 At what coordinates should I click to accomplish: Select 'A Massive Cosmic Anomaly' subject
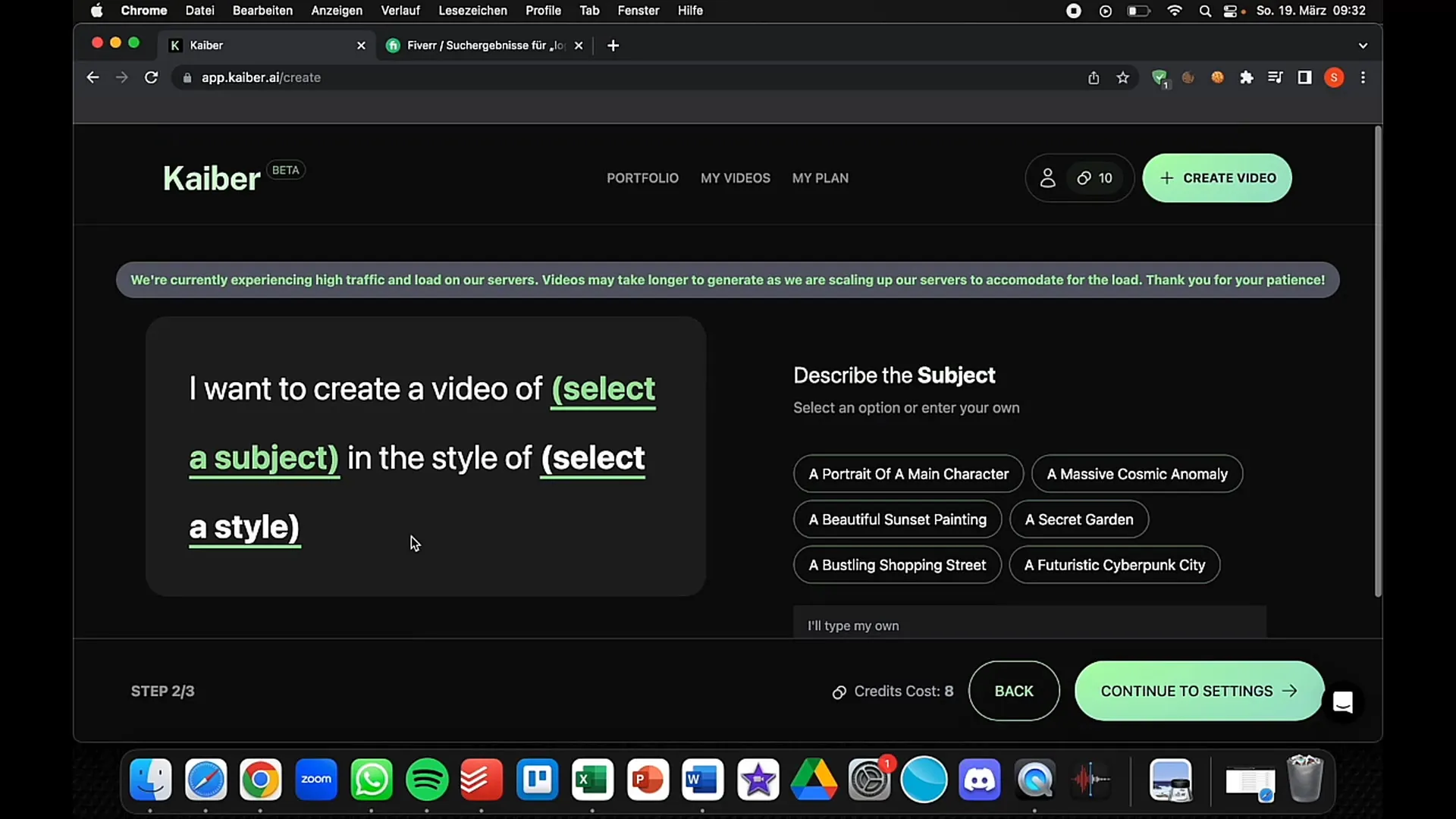1137,474
